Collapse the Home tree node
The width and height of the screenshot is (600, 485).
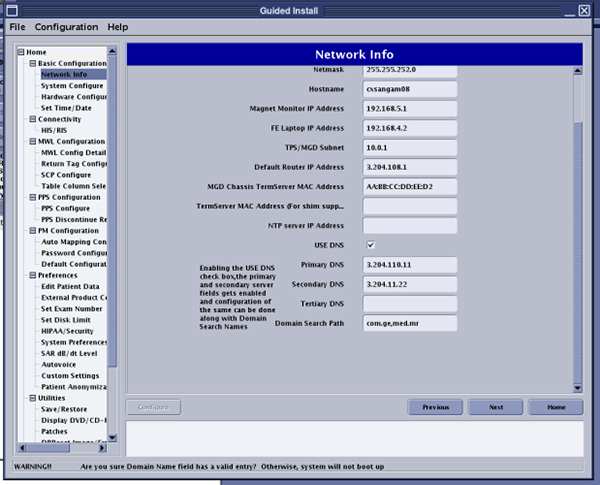tap(21, 52)
